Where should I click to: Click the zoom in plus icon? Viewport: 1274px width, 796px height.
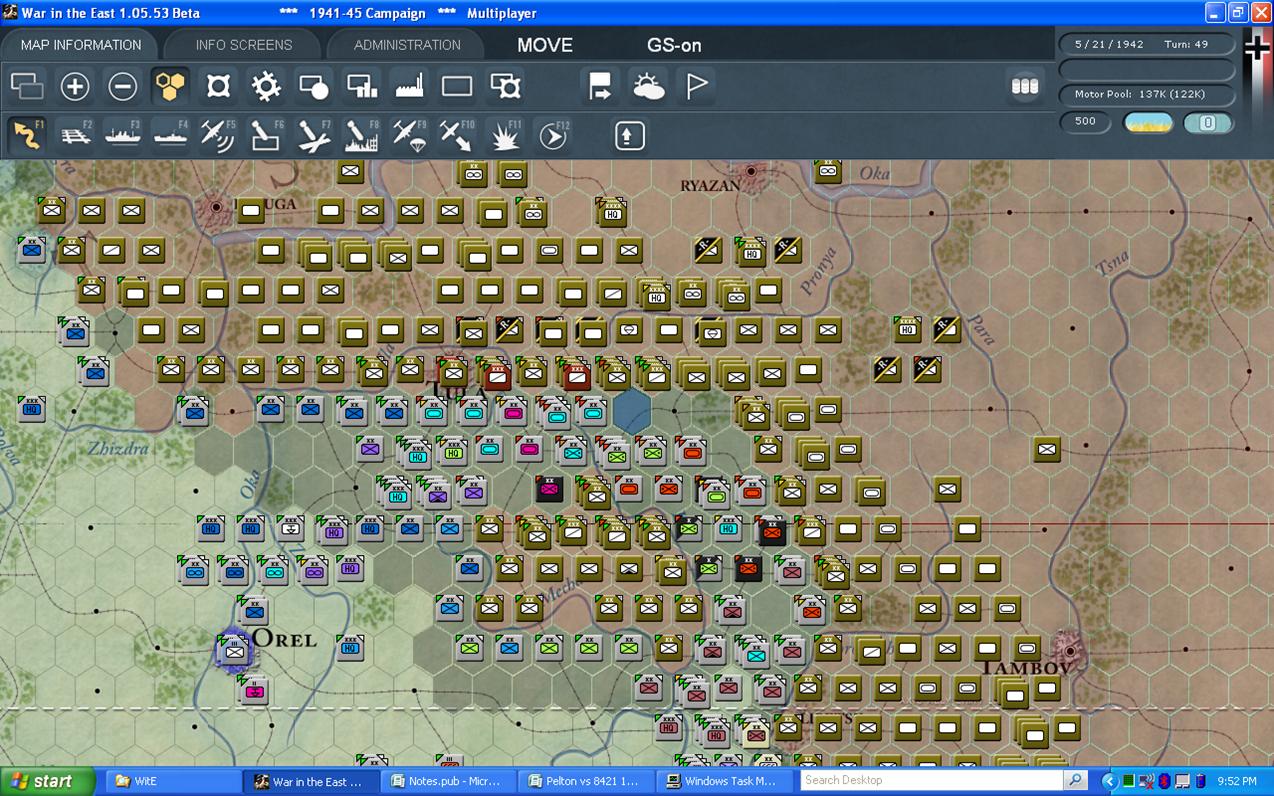[x=75, y=87]
